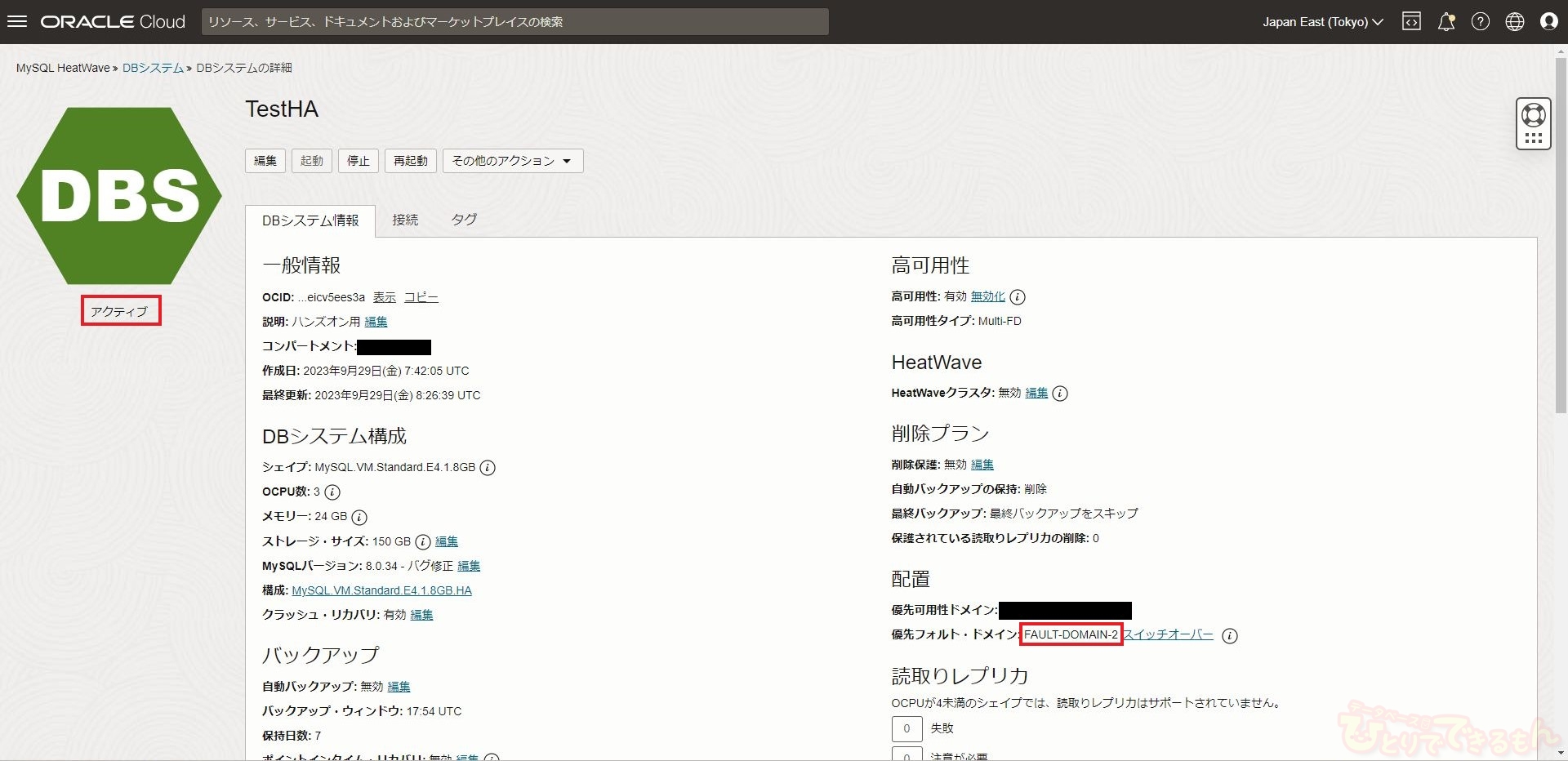This screenshot has height=761, width=1568.
Task: Switch to the 接続 tab
Action: click(x=405, y=220)
